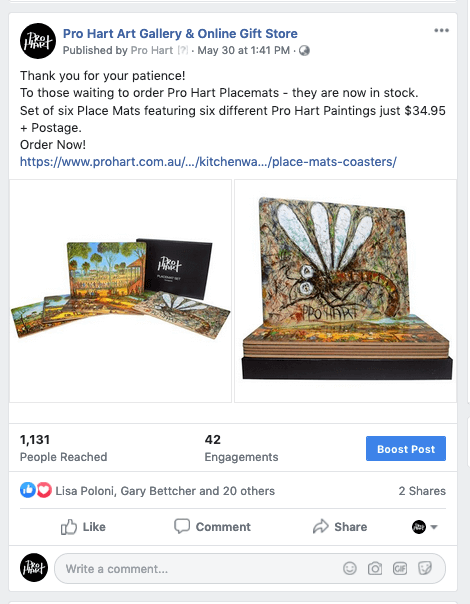This screenshot has width=470, height=604.
Task: Click the red heart reaction icon
Action: pyautogui.click(x=44, y=490)
